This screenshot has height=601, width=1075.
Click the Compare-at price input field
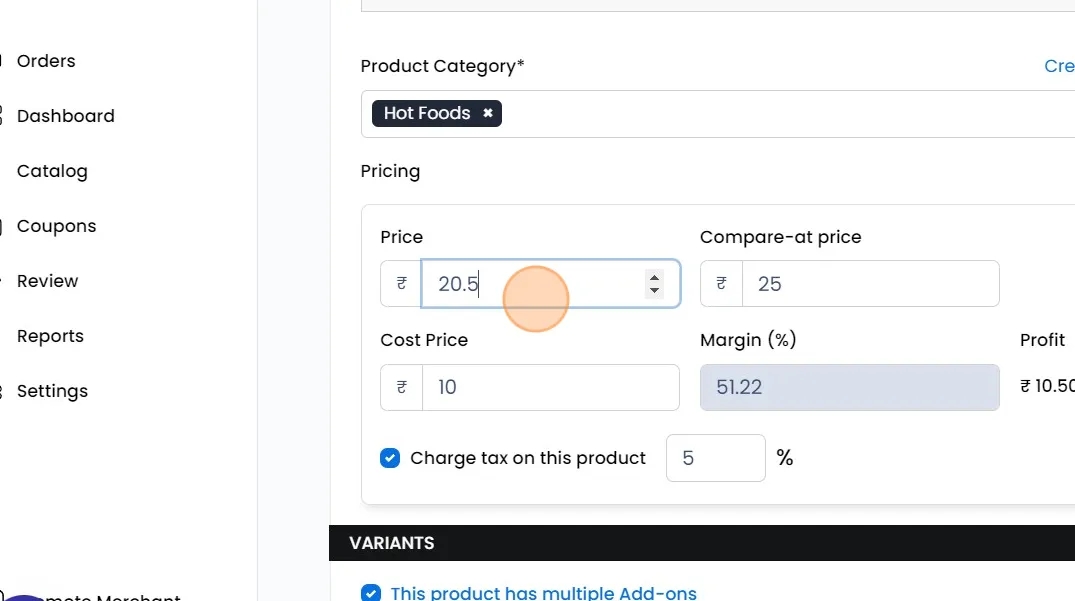(x=869, y=284)
